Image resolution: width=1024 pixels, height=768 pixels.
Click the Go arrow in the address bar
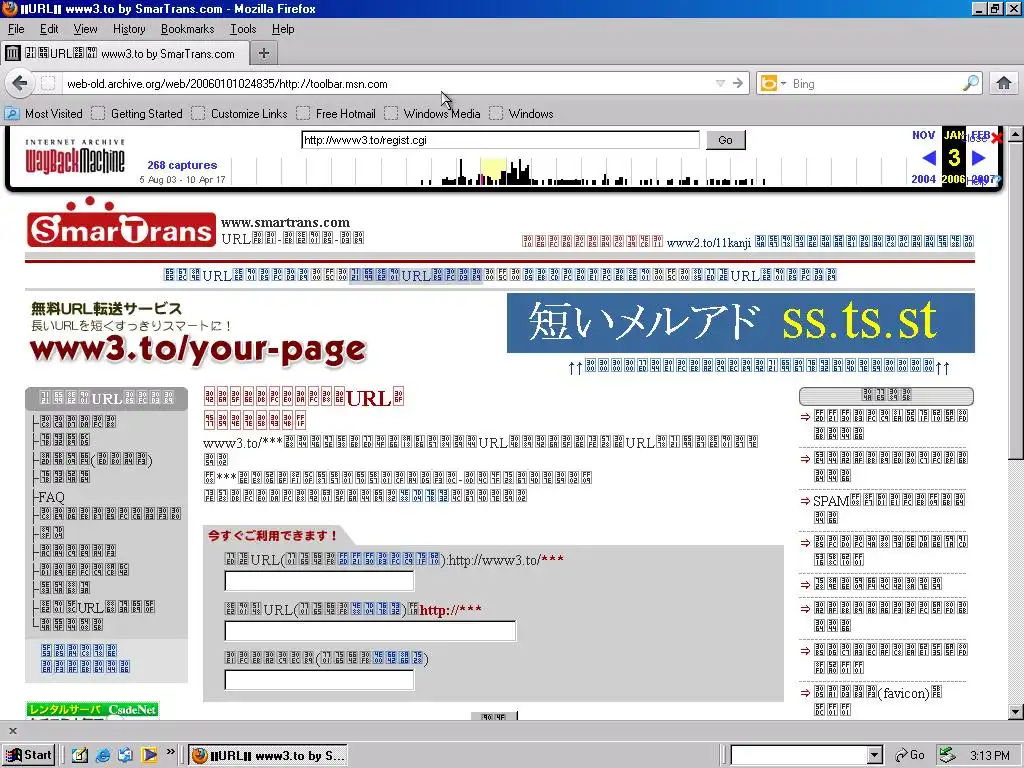(x=738, y=84)
